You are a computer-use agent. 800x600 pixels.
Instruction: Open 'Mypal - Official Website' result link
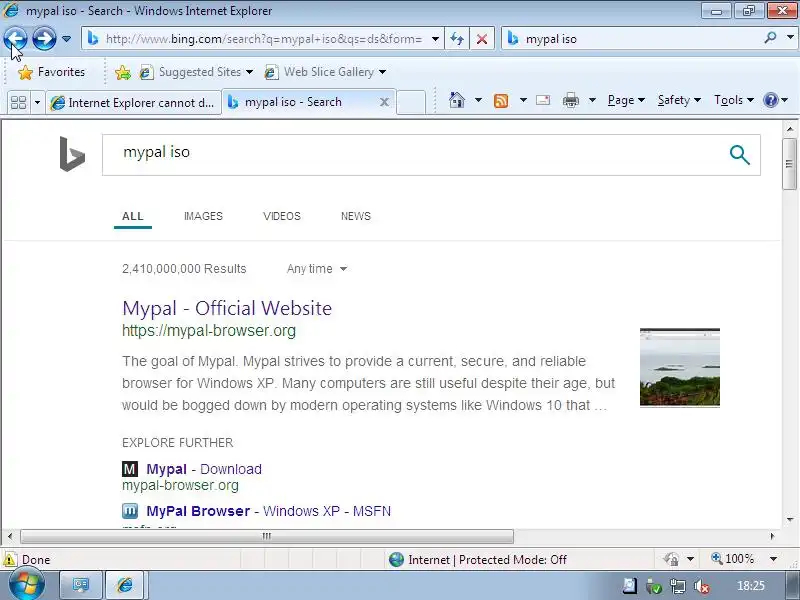point(227,308)
